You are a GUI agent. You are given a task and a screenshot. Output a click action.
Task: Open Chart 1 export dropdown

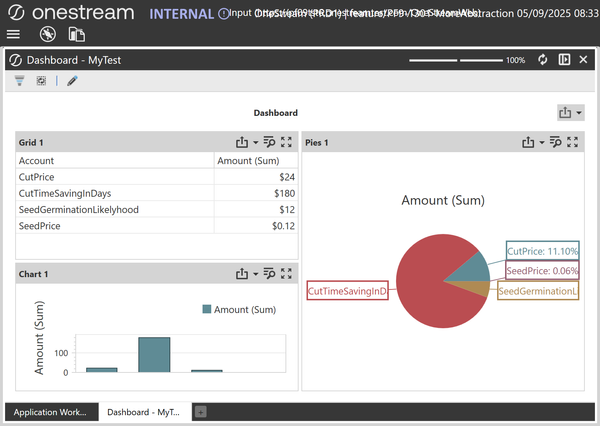[x=246, y=273]
